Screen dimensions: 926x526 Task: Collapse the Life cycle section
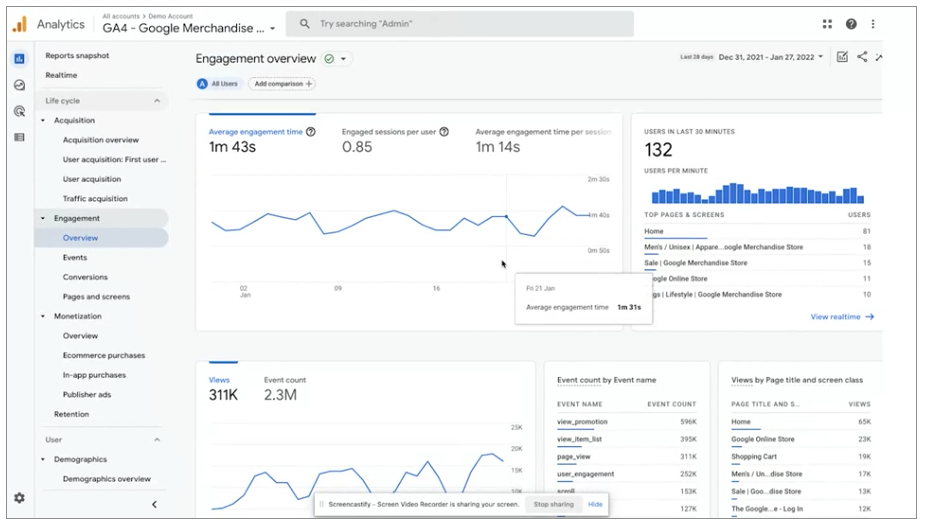point(157,101)
